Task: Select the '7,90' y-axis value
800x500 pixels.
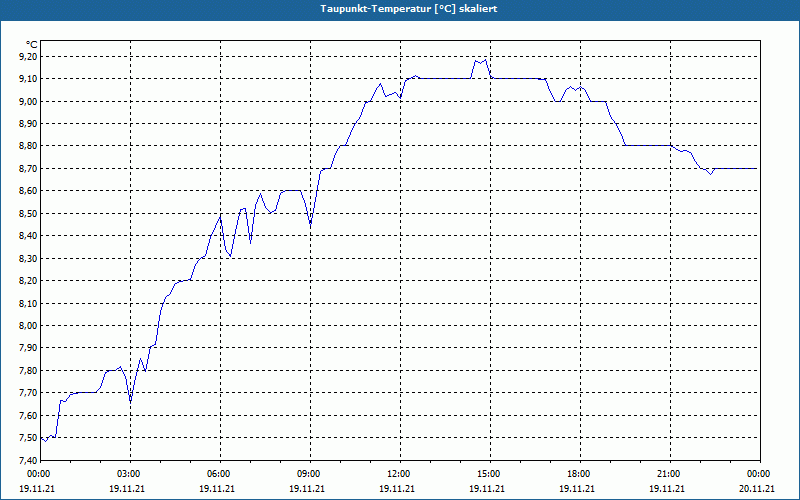Action: tap(29, 348)
